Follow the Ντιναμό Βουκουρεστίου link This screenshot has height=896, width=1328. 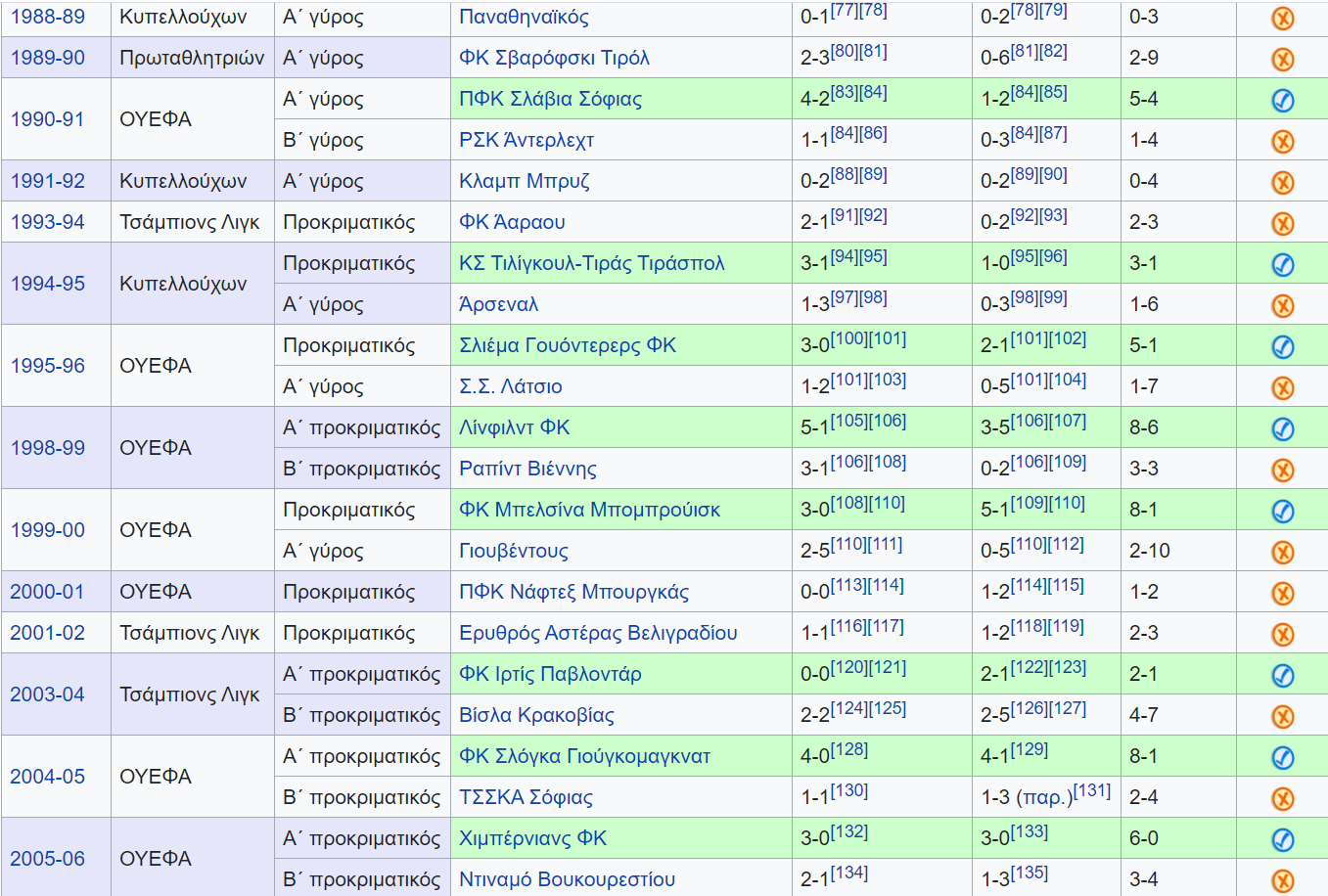pos(567,879)
